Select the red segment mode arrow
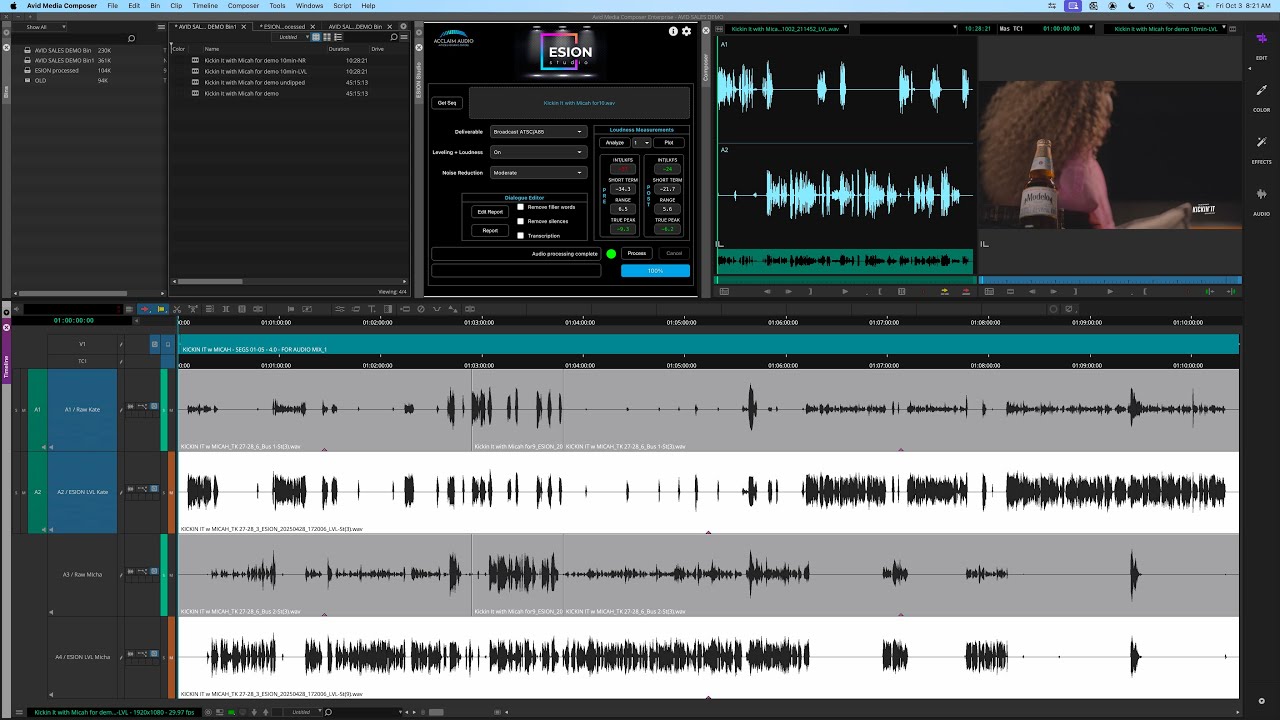 point(144,309)
